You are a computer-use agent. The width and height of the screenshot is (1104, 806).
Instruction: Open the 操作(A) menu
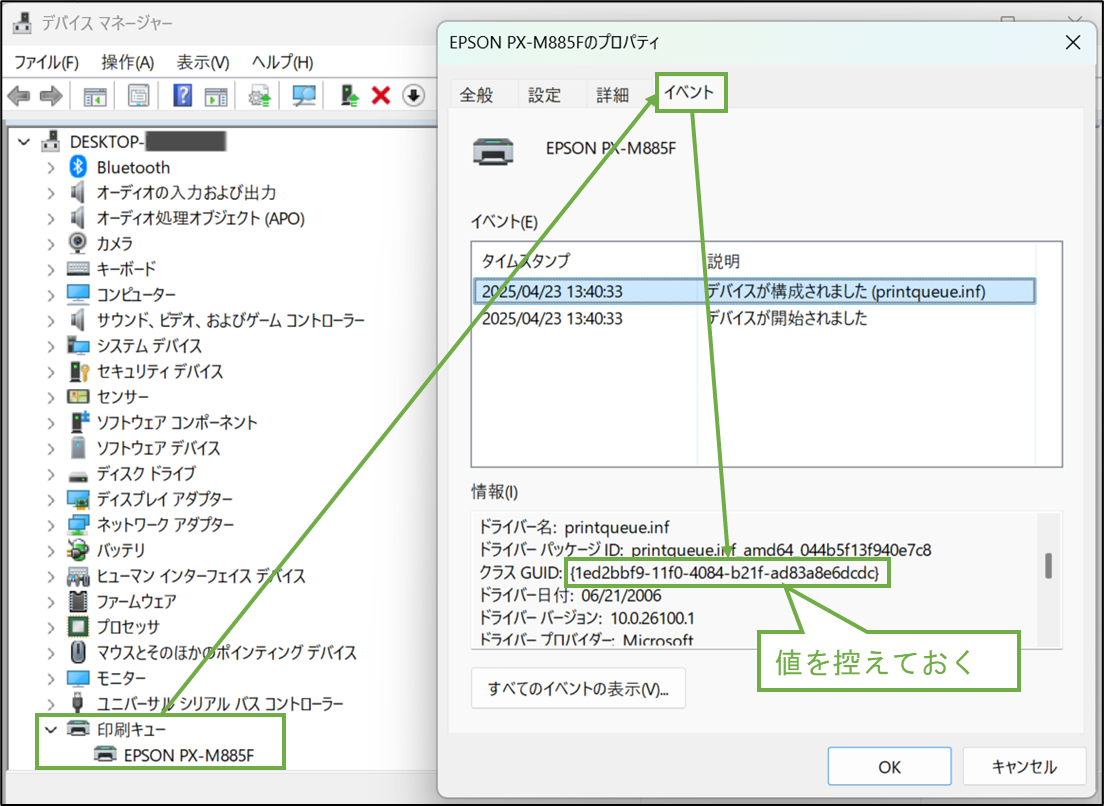(127, 62)
